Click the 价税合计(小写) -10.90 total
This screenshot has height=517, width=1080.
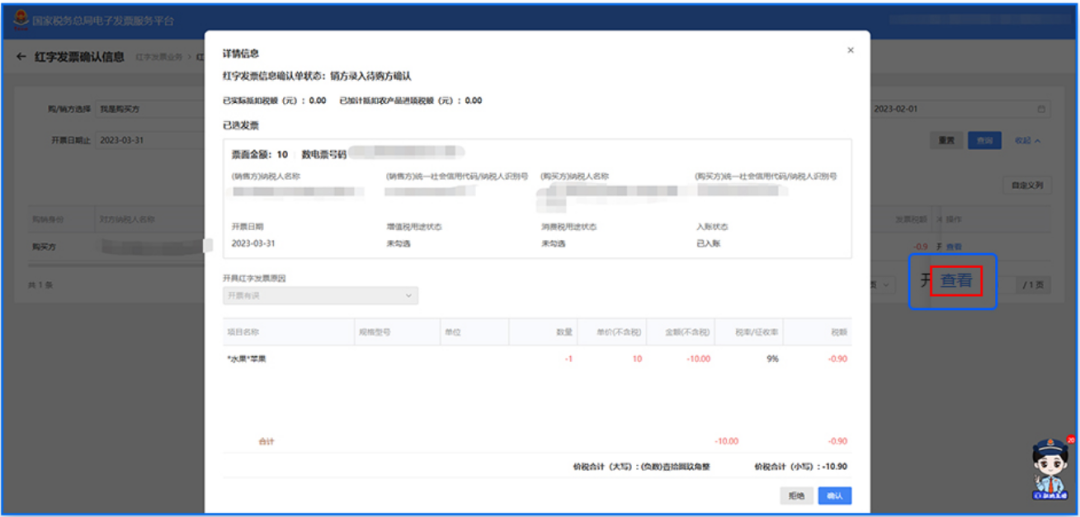click(801, 467)
